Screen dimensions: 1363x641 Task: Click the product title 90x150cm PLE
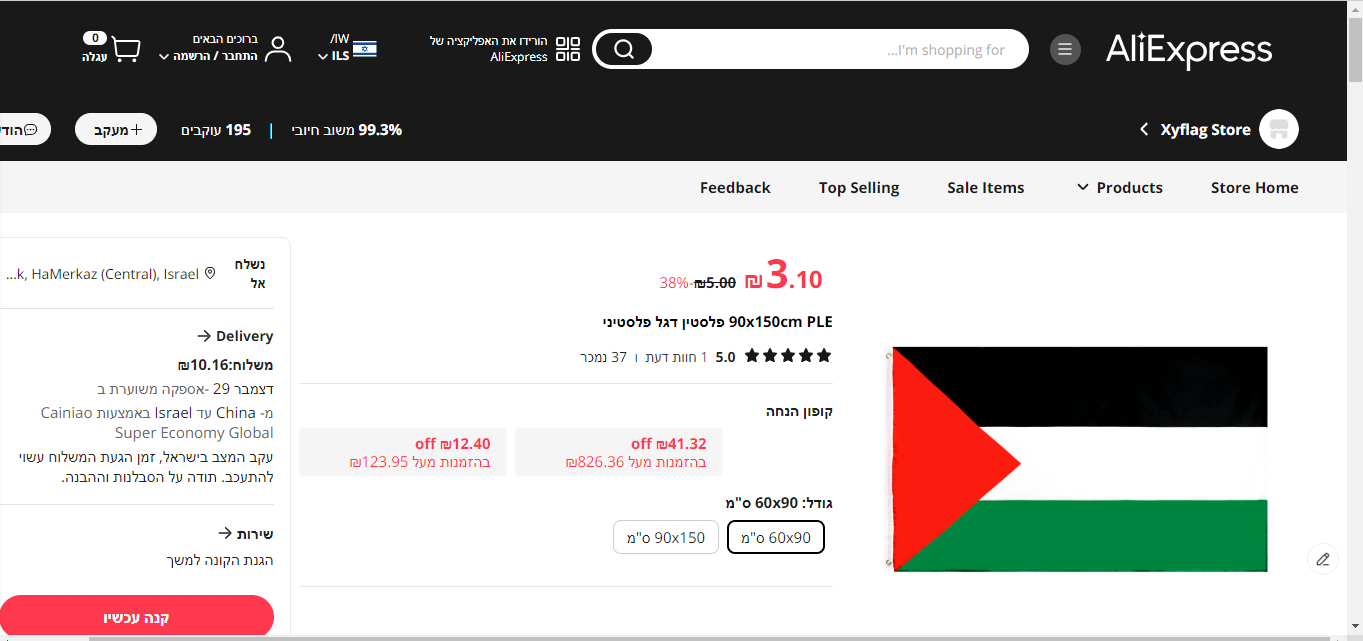[718, 321]
